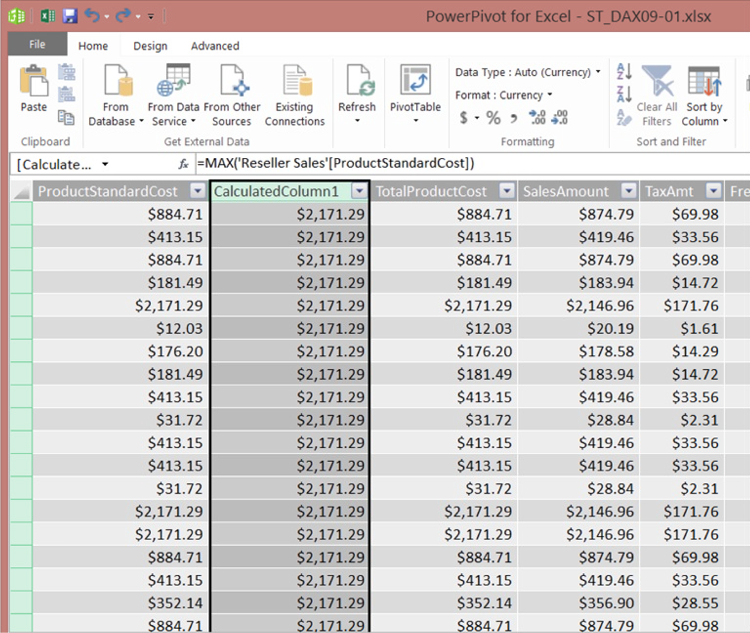The height and width of the screenshot is (633, 750).
Task: Expand the Data Type dropdown
Action: coord(598,72)
